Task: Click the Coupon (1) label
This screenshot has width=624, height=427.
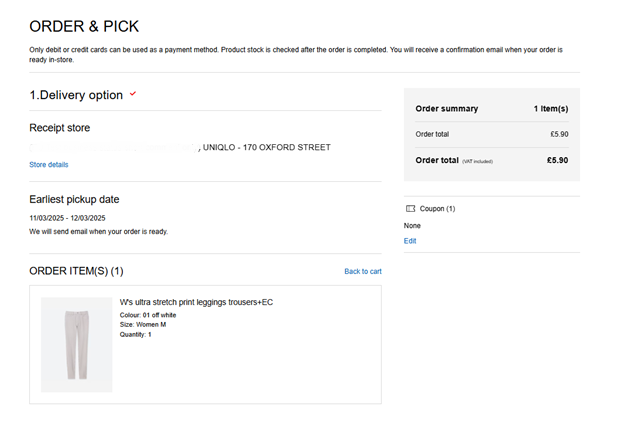Action: pyautogui.click(x=437, y=209)
